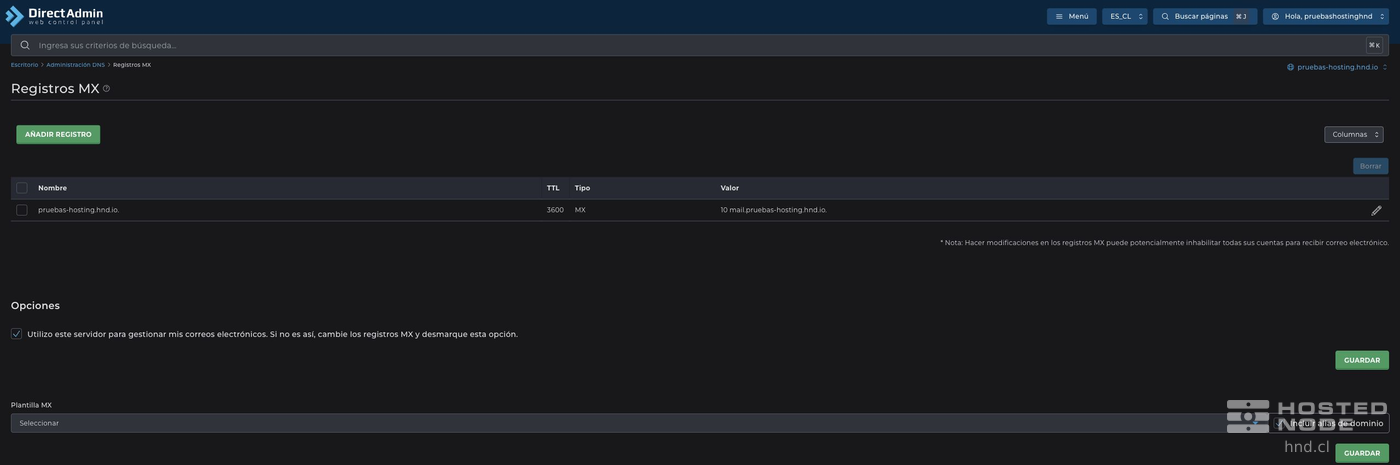The width and height of the screenshot is (1400, 465).
Task: Click the DirectAdmin logo
Action: click(54, 16)
